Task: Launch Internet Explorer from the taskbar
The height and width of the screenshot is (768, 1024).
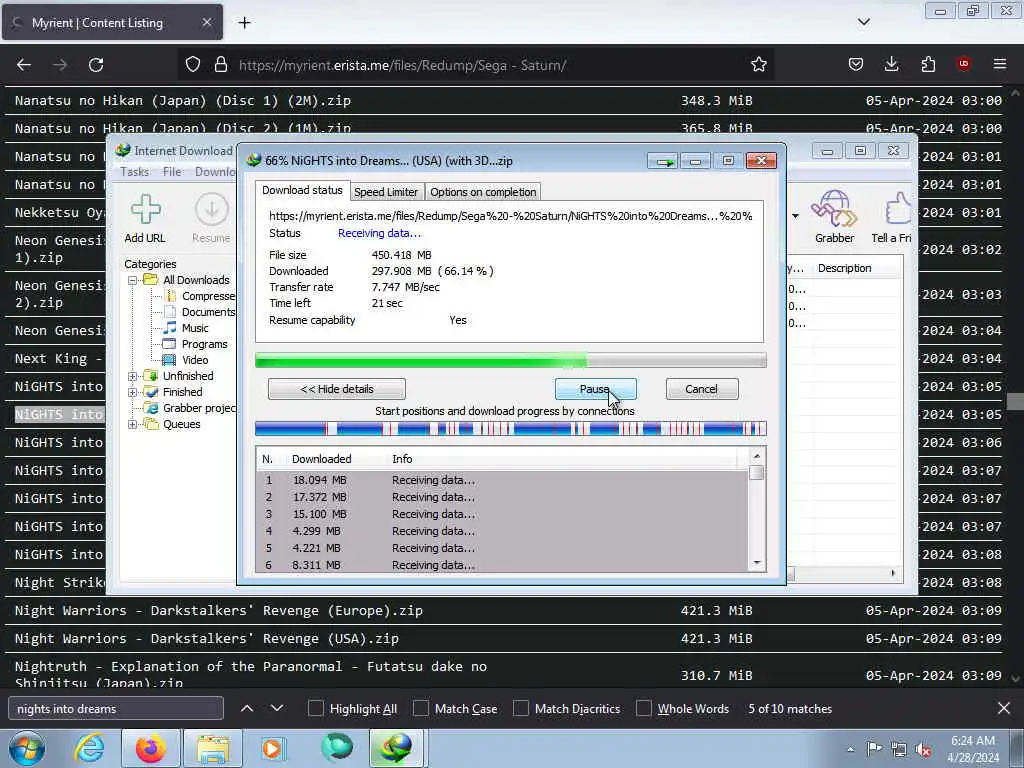Action: [x=89, y=749]
